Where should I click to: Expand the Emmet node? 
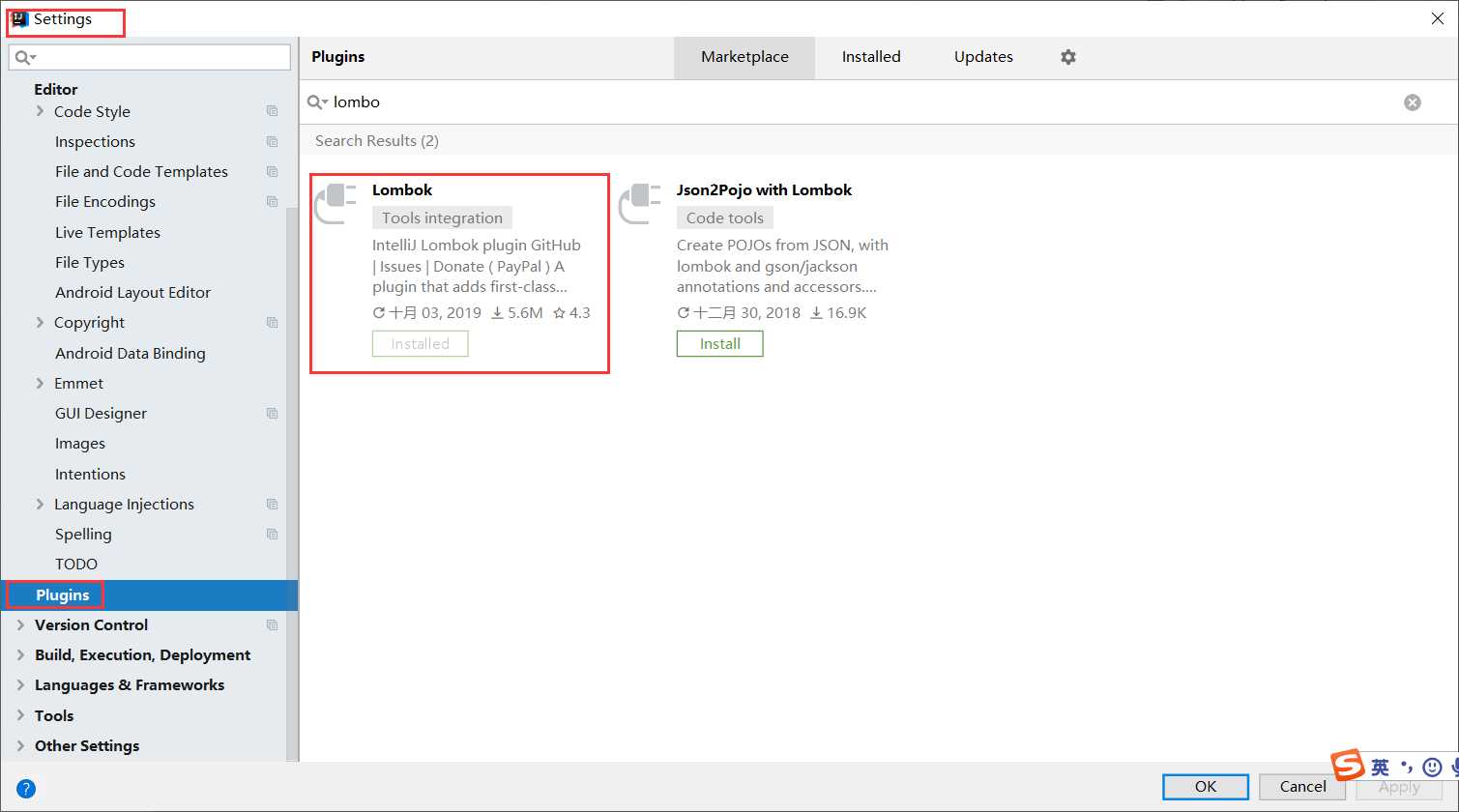tap(40, 383)
